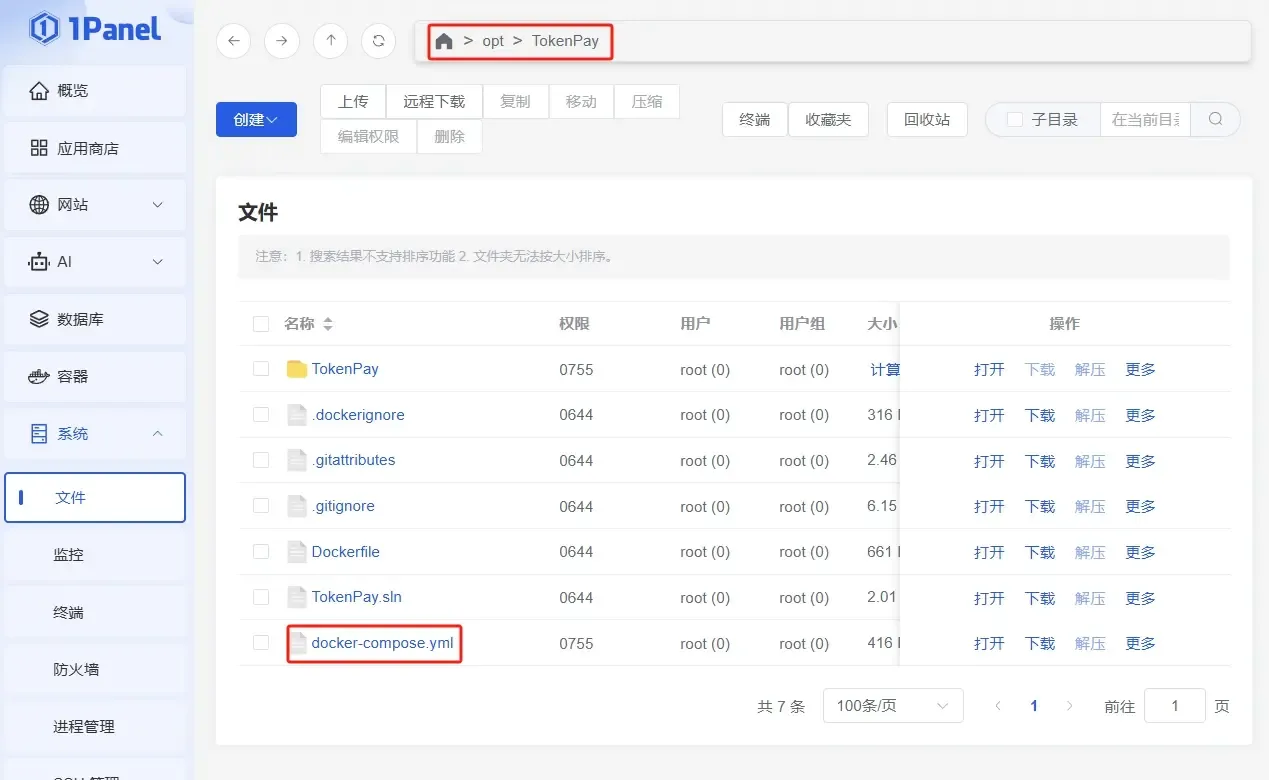Select 文件 in the sidebar
The image size is (1269, 780).
95,497
